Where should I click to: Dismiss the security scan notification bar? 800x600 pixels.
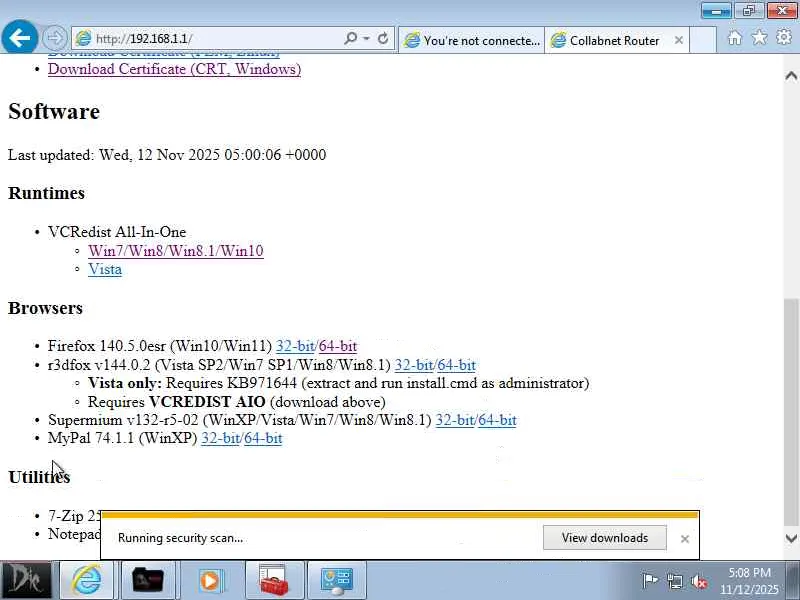coord(685,539)
